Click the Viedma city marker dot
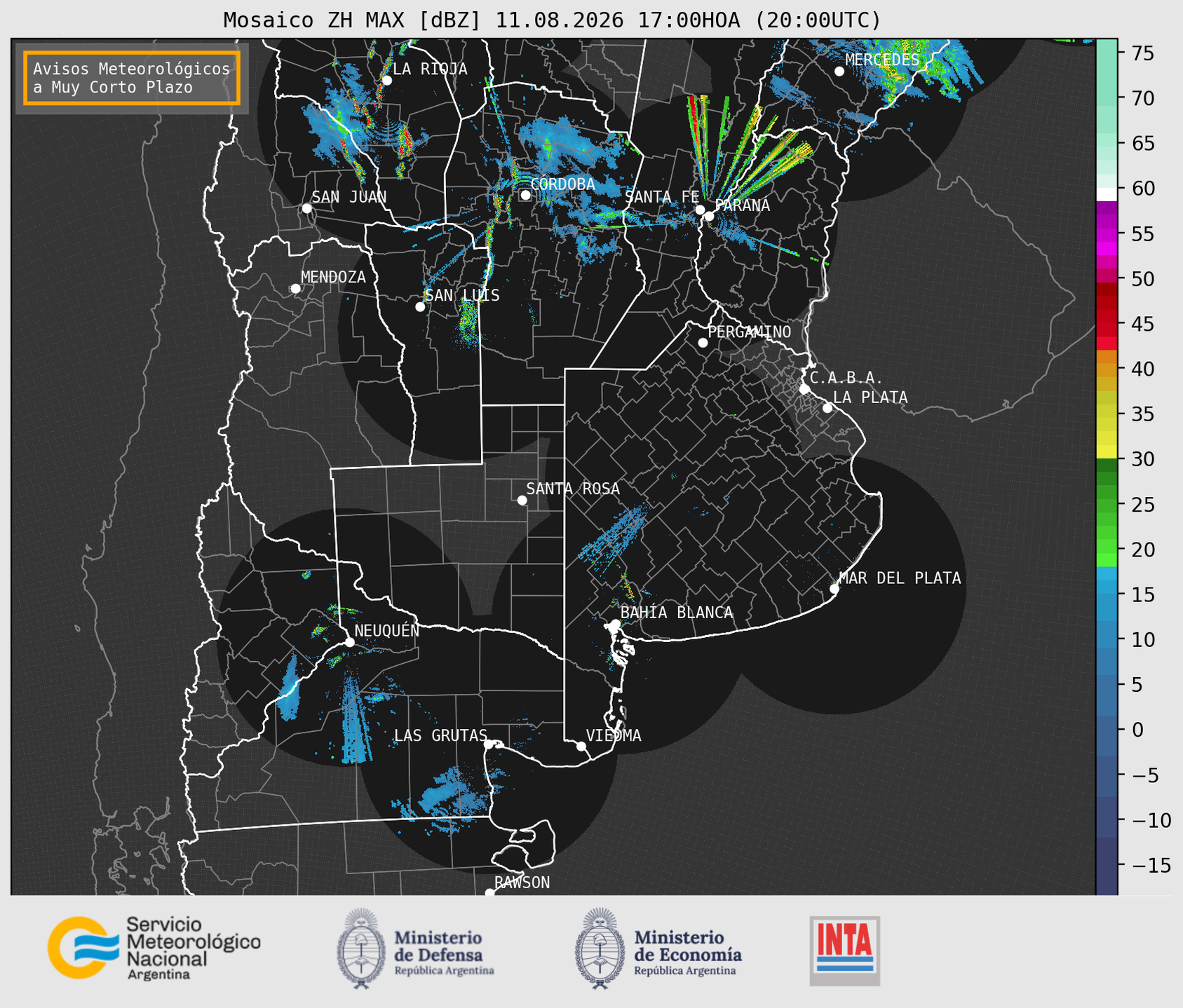Viewport: 1183px width, 1008px height. [x=581, y=746]
